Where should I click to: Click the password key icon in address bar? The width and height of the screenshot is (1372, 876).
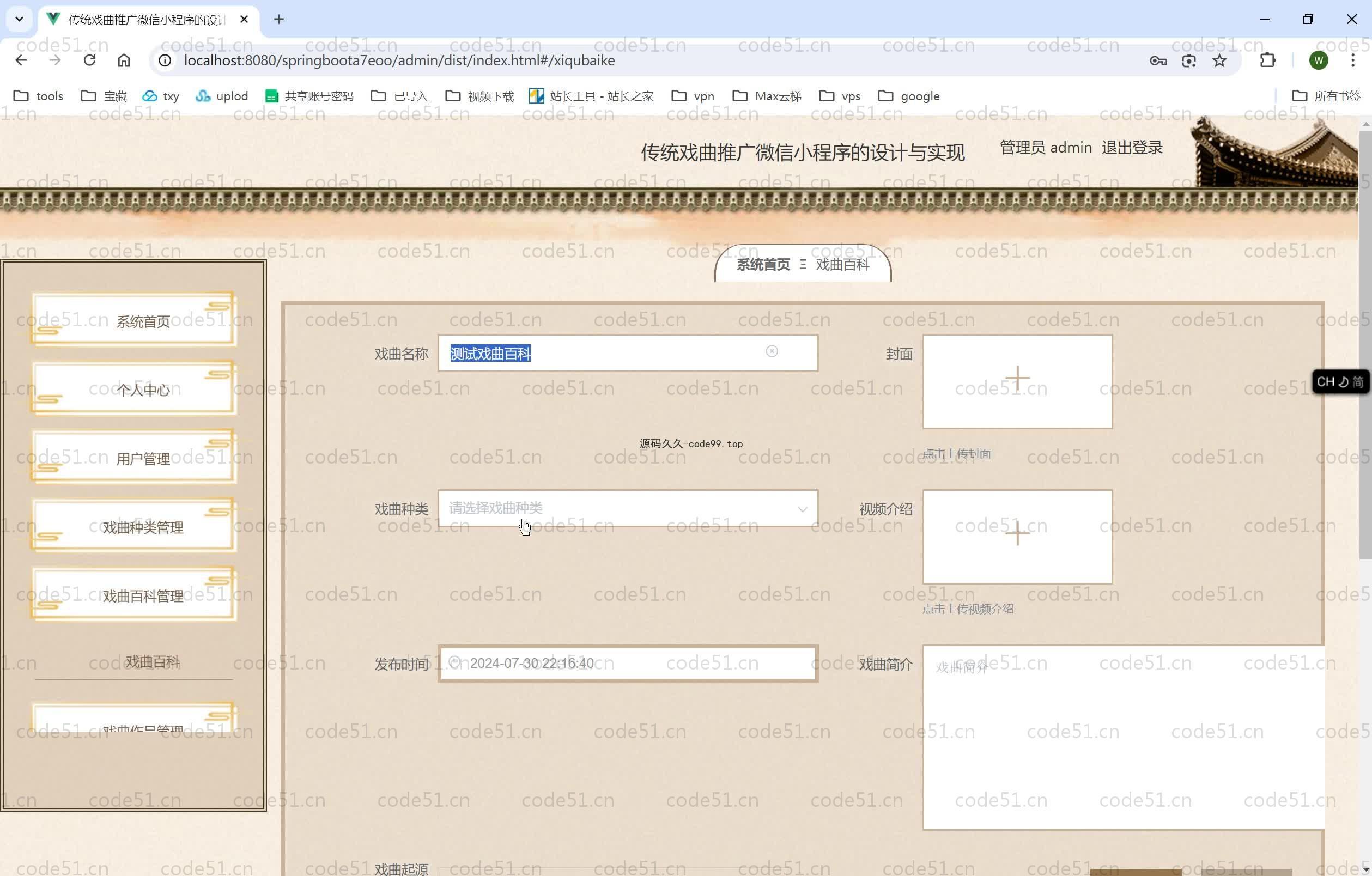tap(1158, 60)
